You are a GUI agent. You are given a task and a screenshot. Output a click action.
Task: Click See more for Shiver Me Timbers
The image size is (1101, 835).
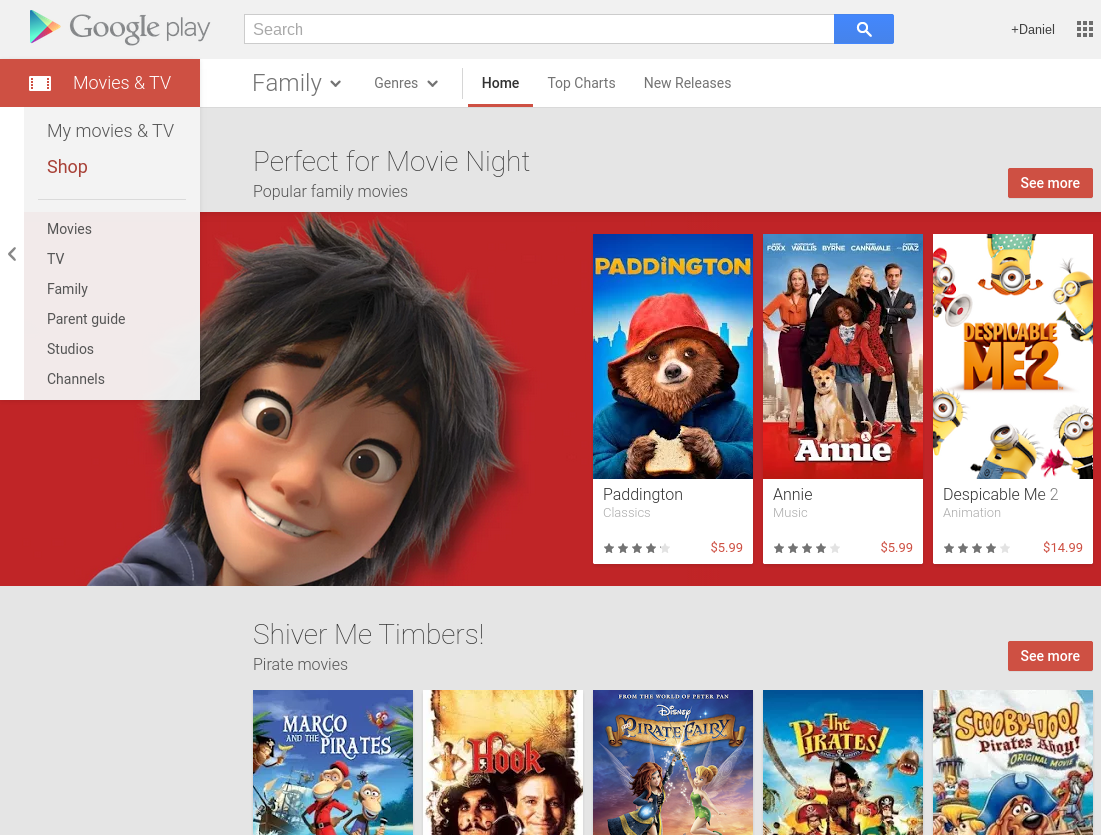pos(1050,656)
